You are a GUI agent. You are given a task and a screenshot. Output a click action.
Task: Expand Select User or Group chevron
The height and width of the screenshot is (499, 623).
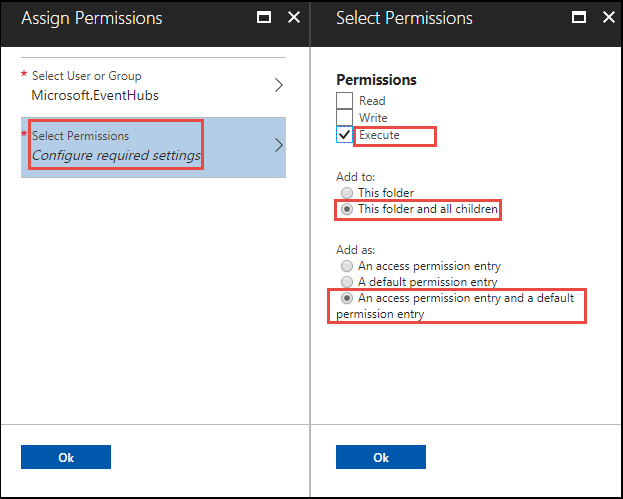pos(279,85)
